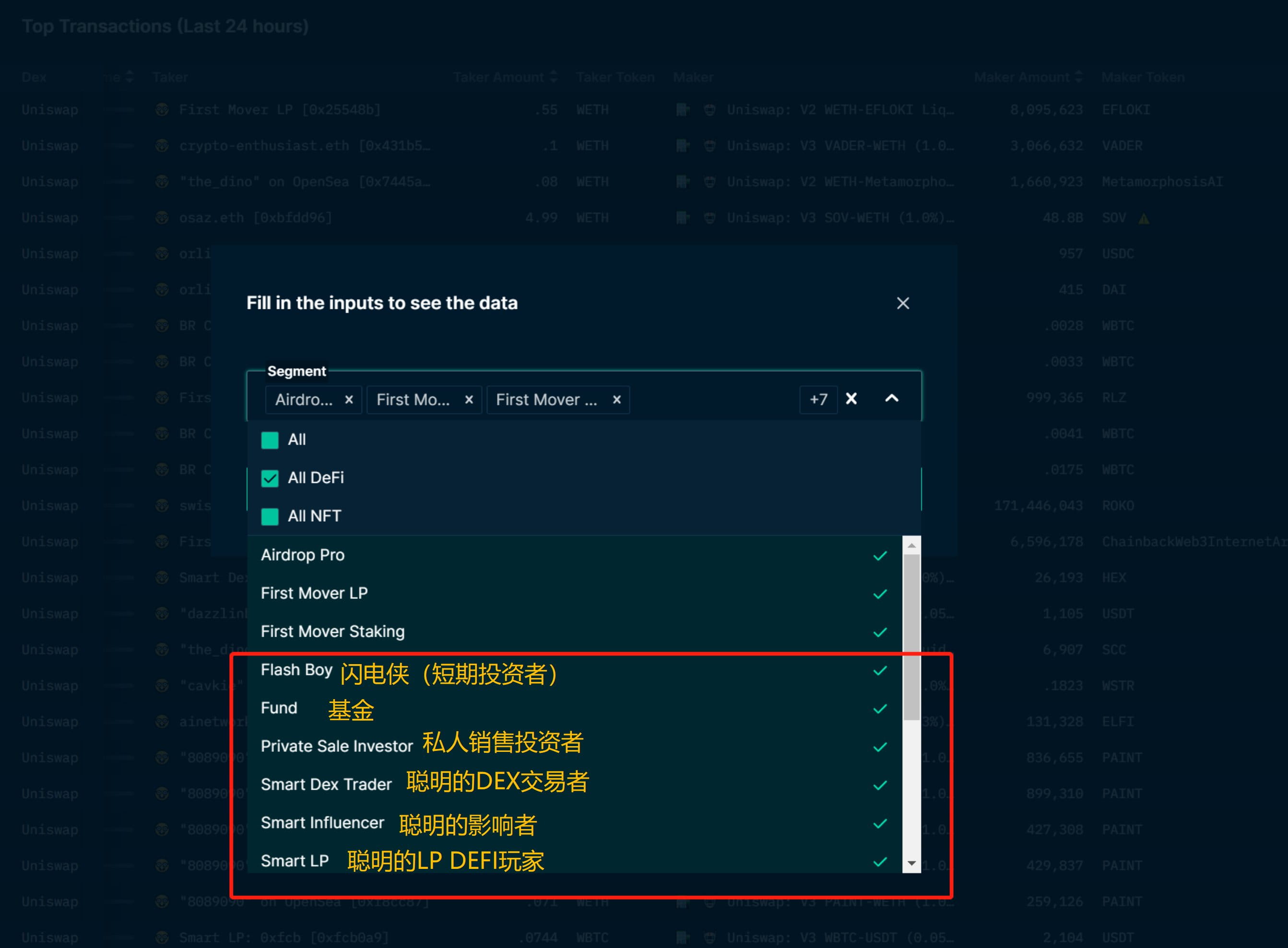Screen dimensions: 1288x948
Task: Deselect Smart Influencer option
Action: pyautogui.click(x=322, y=823)
